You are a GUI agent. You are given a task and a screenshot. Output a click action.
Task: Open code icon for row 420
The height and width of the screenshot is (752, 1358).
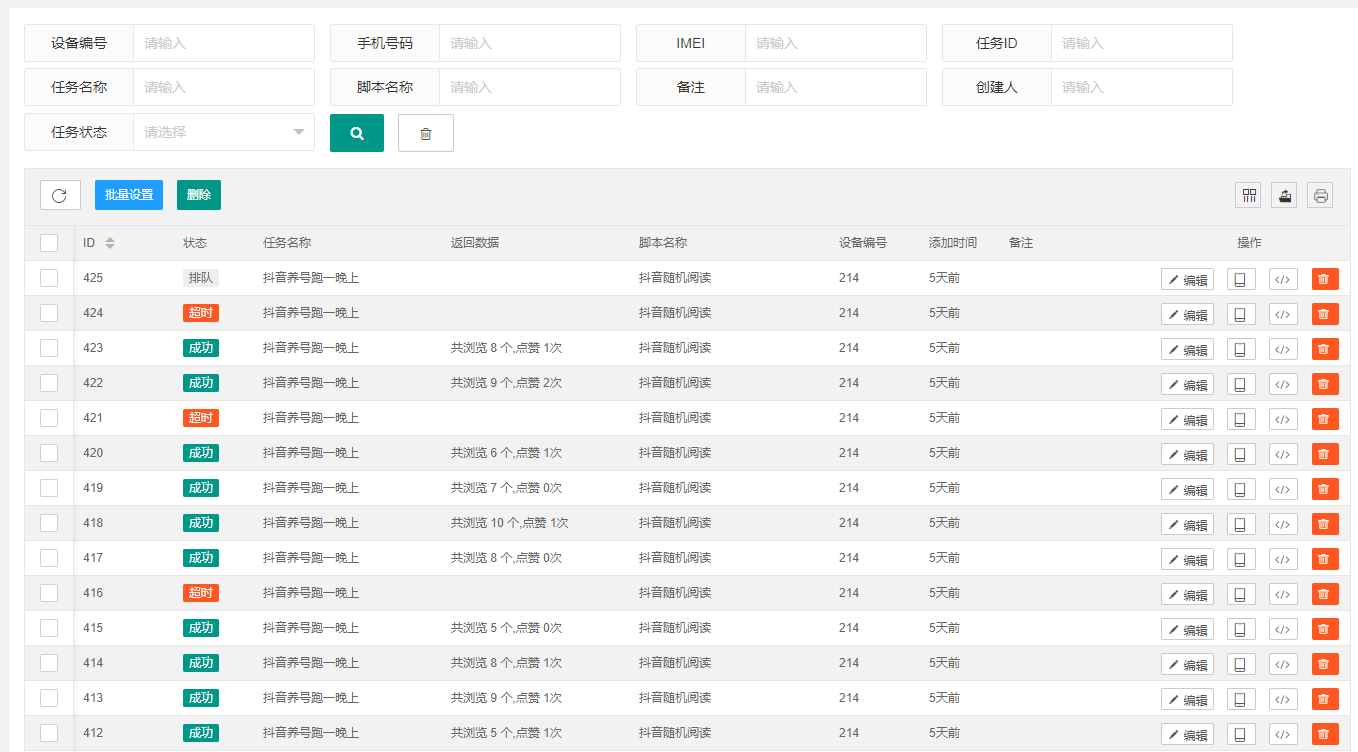pyautogui.click(x=1283, y=454)
